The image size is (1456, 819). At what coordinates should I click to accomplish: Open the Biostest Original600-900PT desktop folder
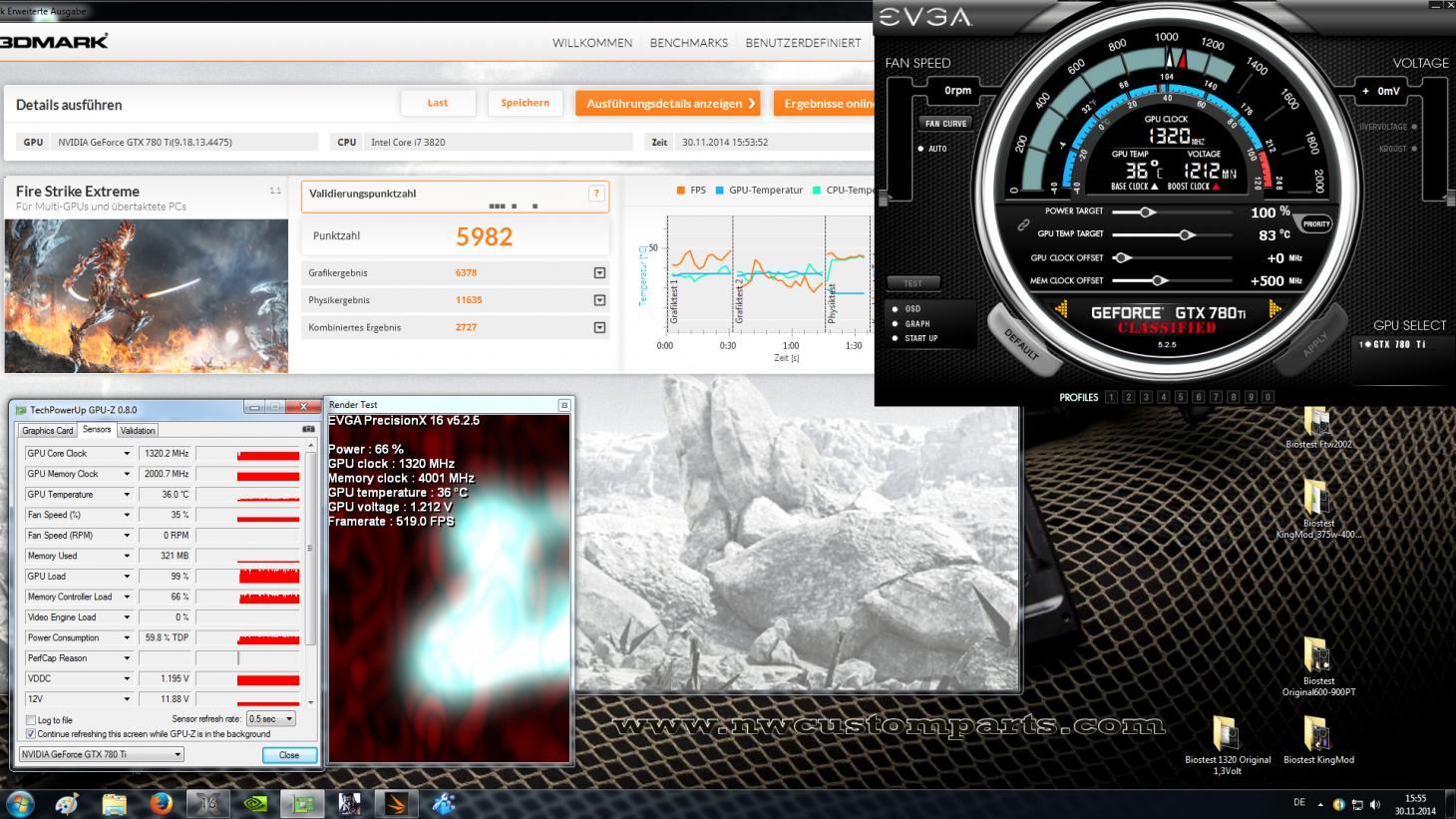[x=1318, y=667]
